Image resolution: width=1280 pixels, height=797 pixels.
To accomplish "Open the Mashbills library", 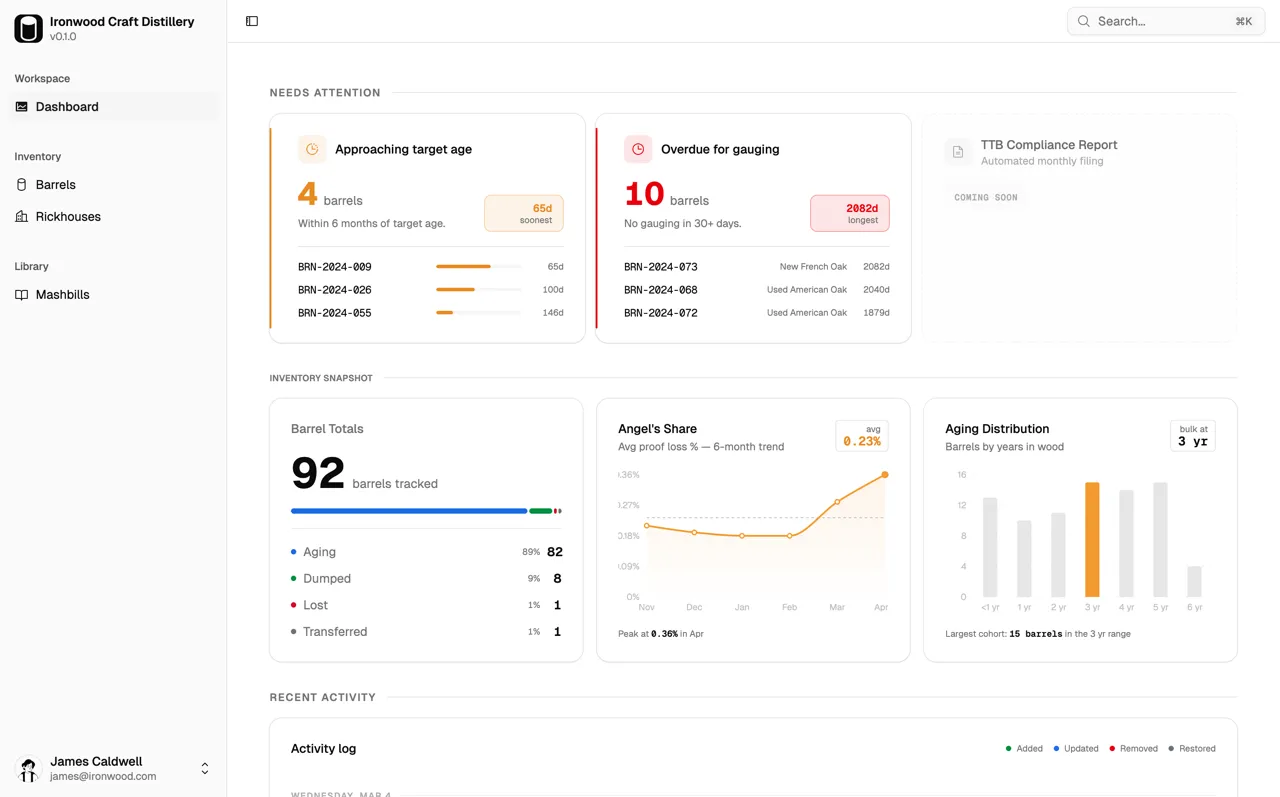I will (63, 294).
